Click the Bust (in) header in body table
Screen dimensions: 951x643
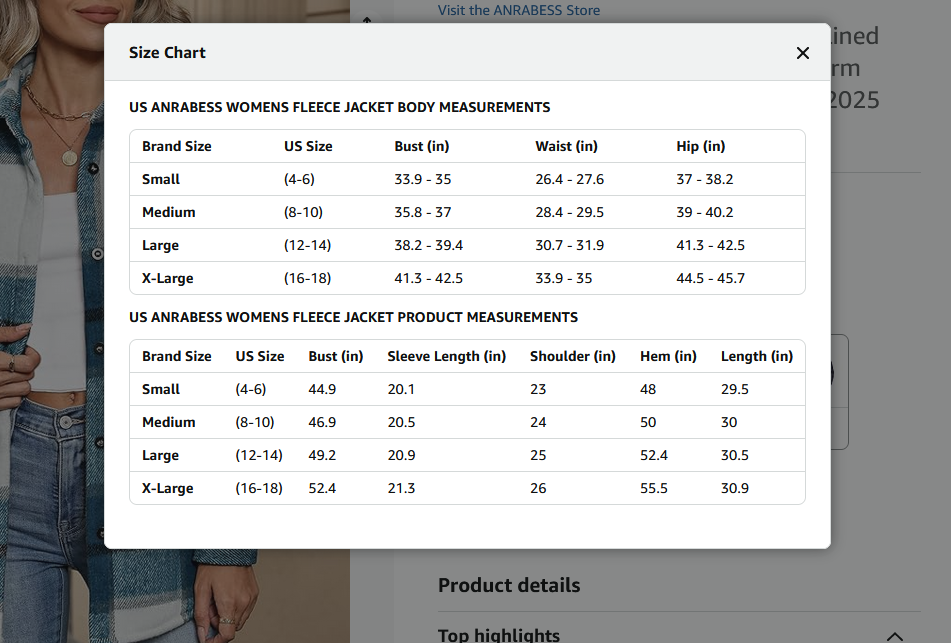tap(422, 146)
